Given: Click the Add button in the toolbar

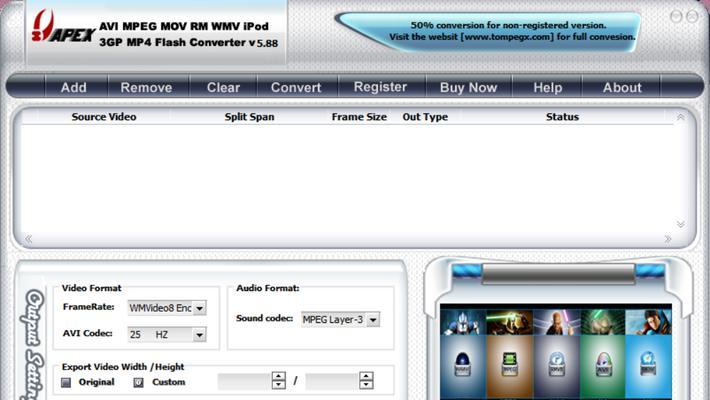Looking at the screenshot, I should click(74, 87).
